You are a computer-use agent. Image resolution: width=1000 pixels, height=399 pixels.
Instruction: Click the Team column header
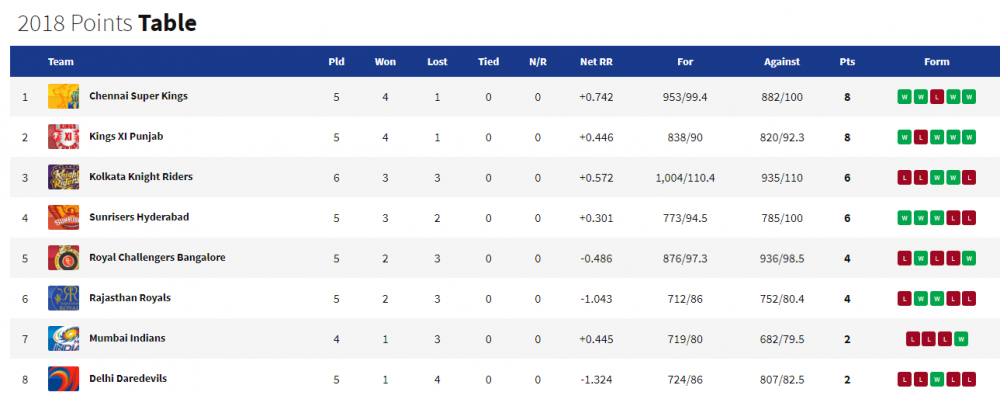coord(61,62)
